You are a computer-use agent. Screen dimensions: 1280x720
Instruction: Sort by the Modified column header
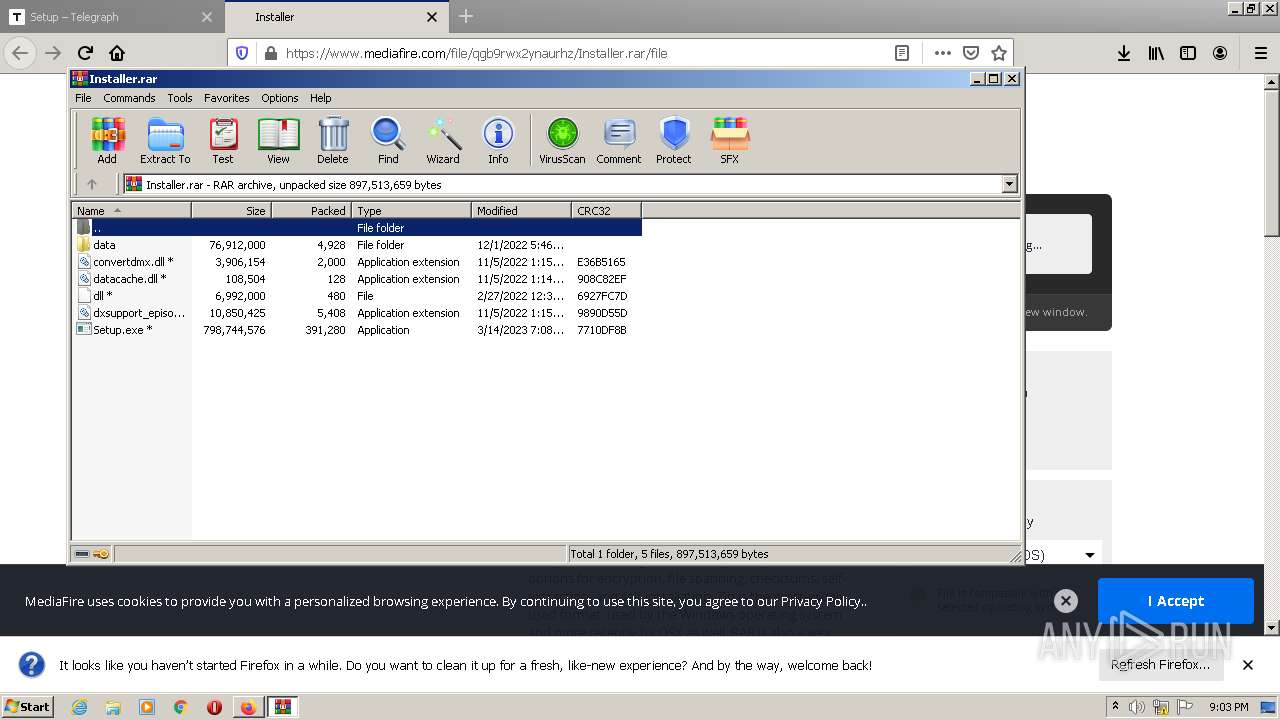pyautogui.click(x=521, y=210)
